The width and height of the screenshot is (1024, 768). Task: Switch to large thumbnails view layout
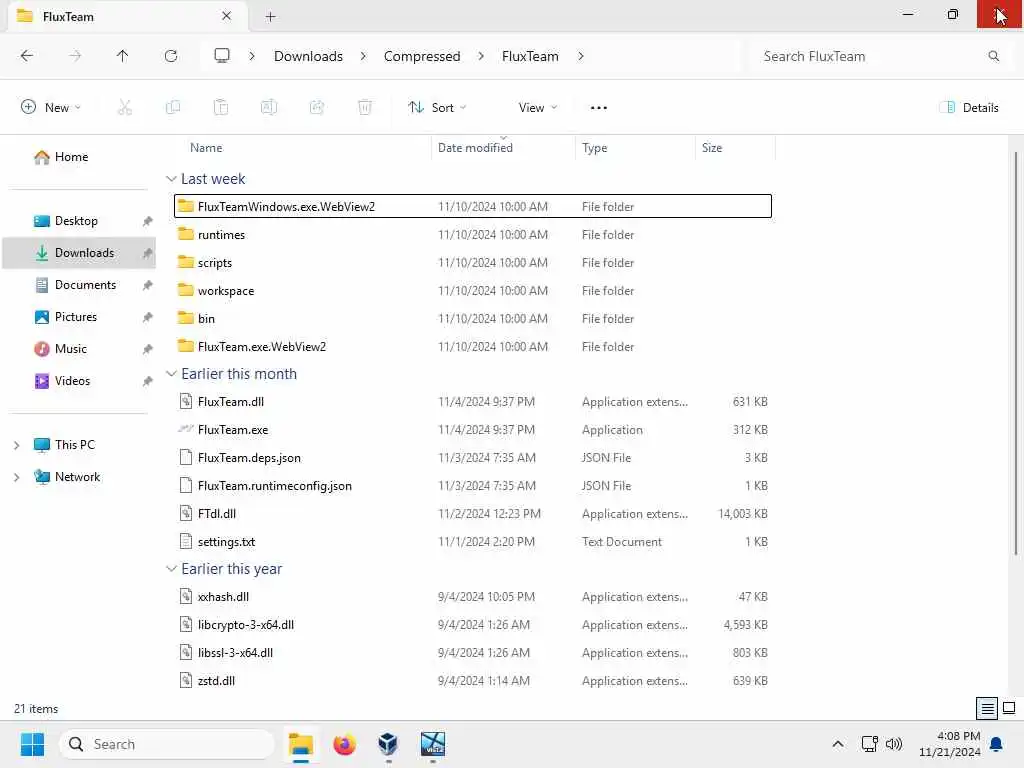tap(1009, 708)
